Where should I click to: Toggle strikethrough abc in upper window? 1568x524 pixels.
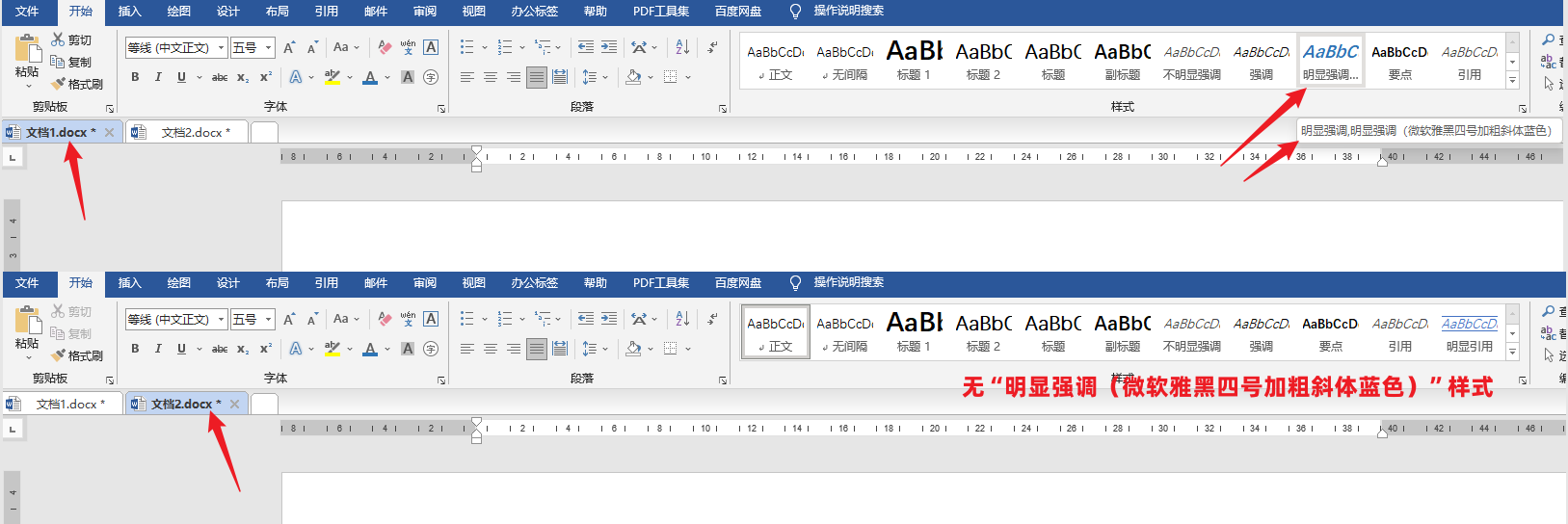tap(220, 77)
